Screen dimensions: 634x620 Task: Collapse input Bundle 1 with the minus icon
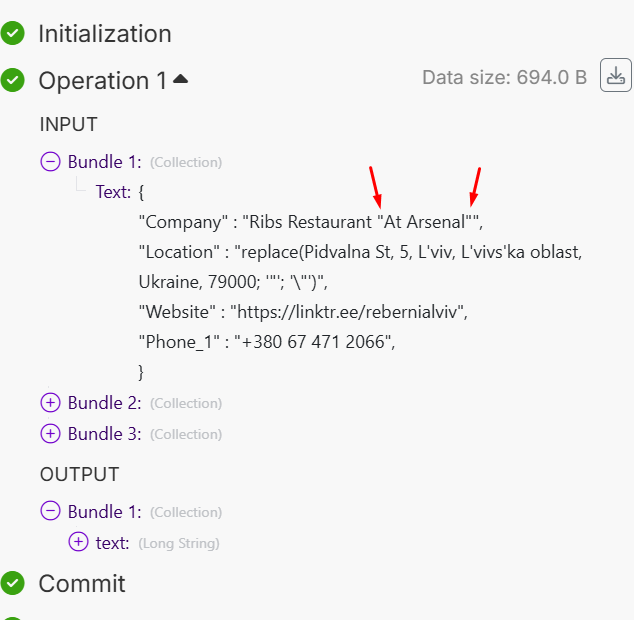(x=50, y=161)
